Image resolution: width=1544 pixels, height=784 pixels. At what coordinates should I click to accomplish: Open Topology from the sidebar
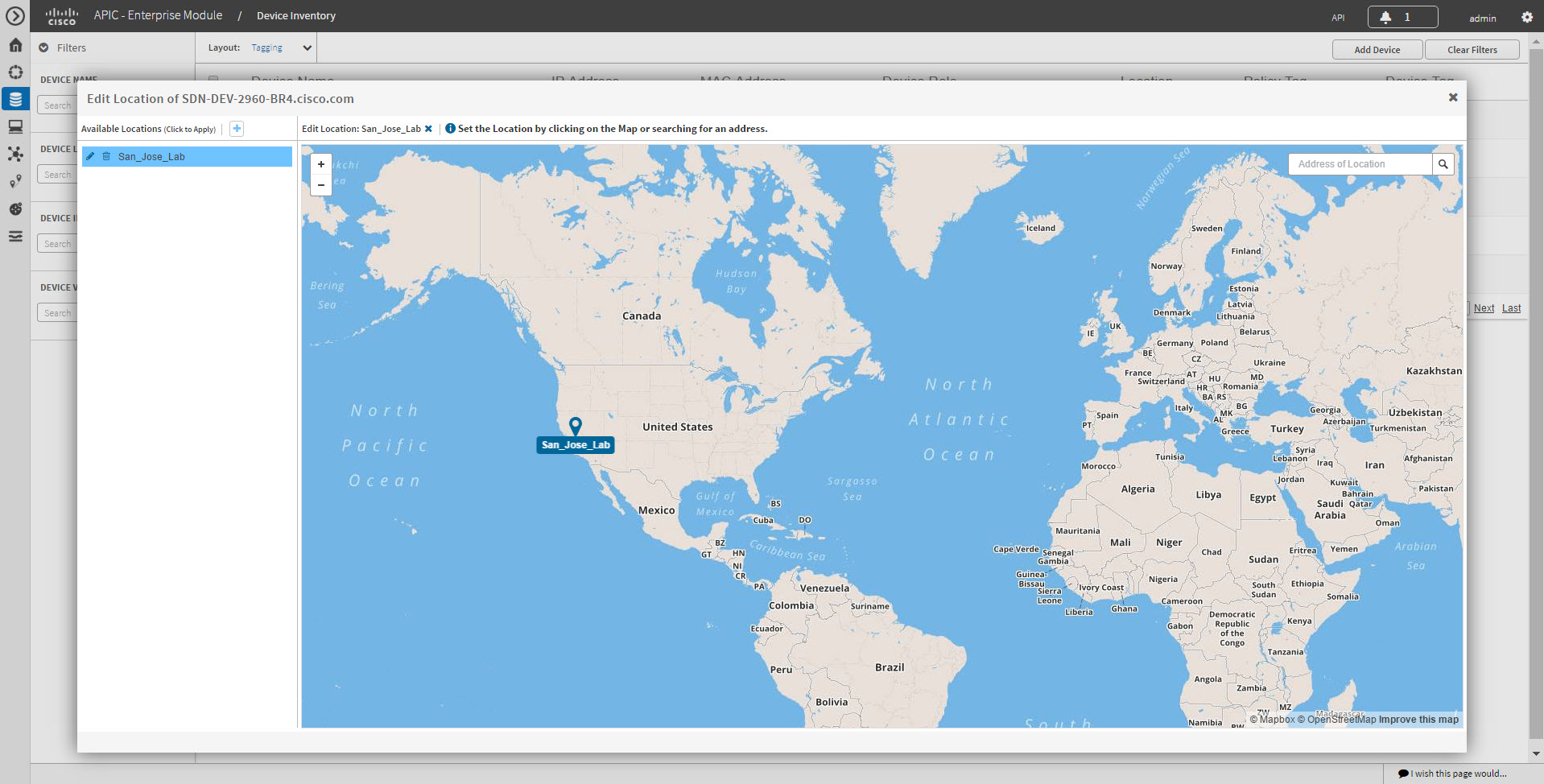coord(15,154)
